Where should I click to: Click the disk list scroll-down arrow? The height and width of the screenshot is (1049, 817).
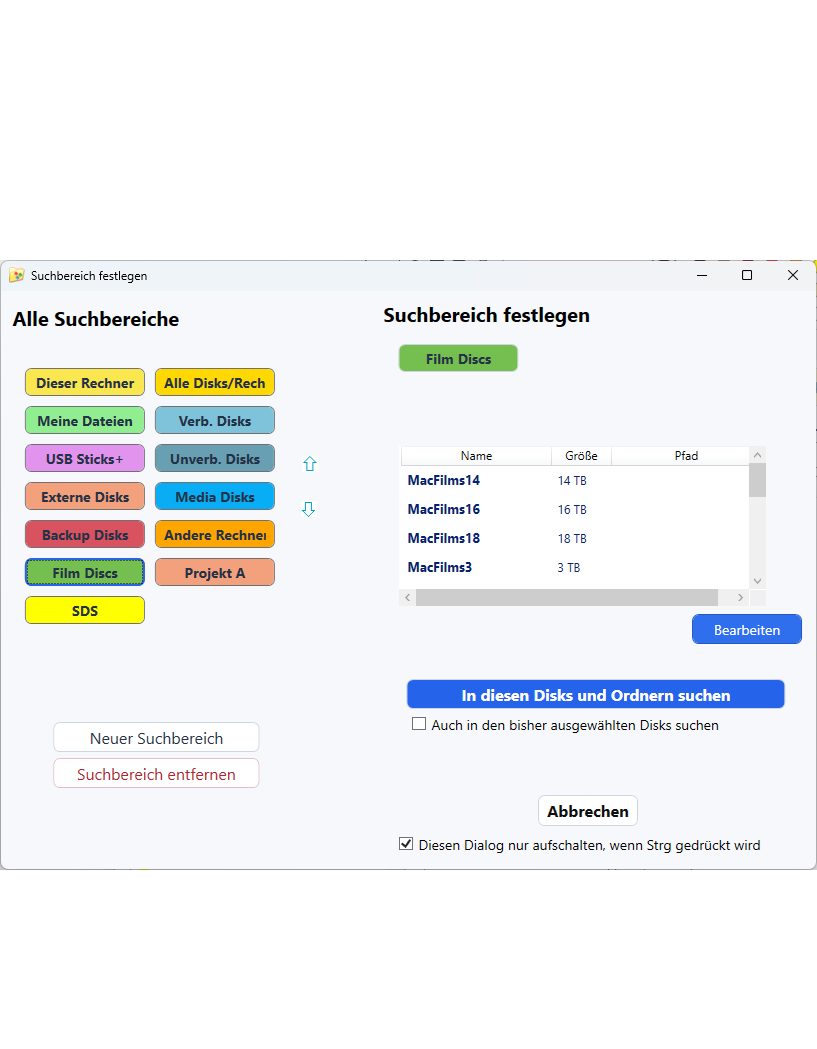pos(757,581)
